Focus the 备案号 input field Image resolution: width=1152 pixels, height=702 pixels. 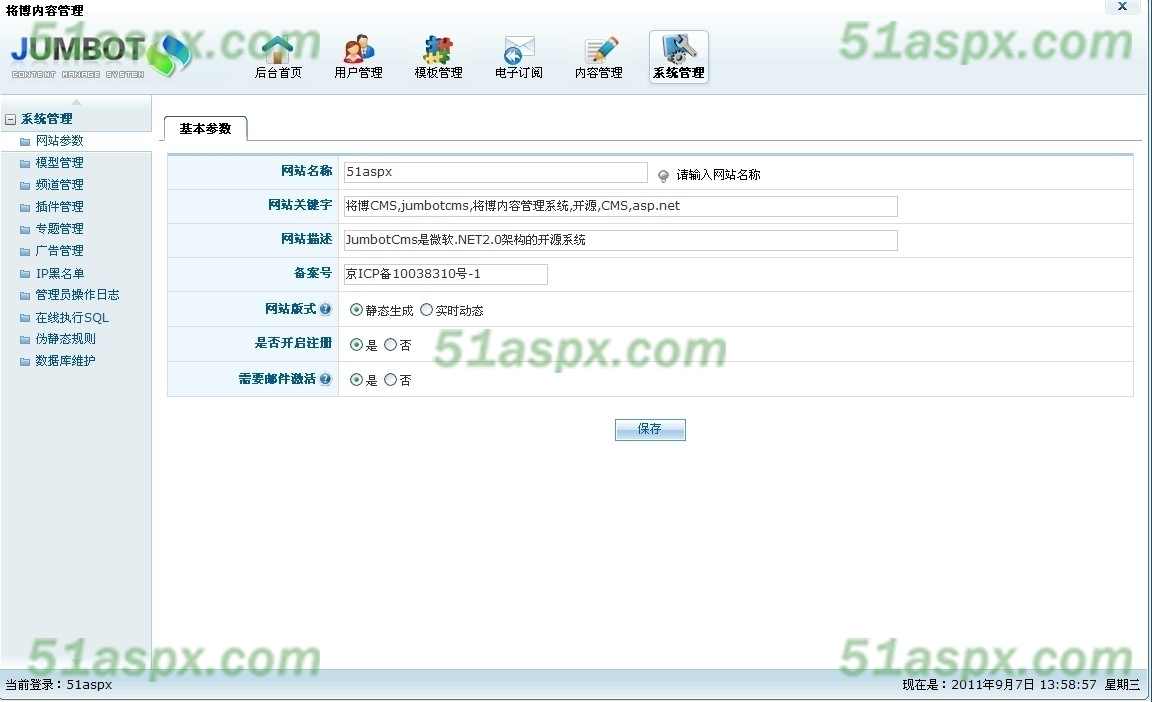tap(445, 274)
